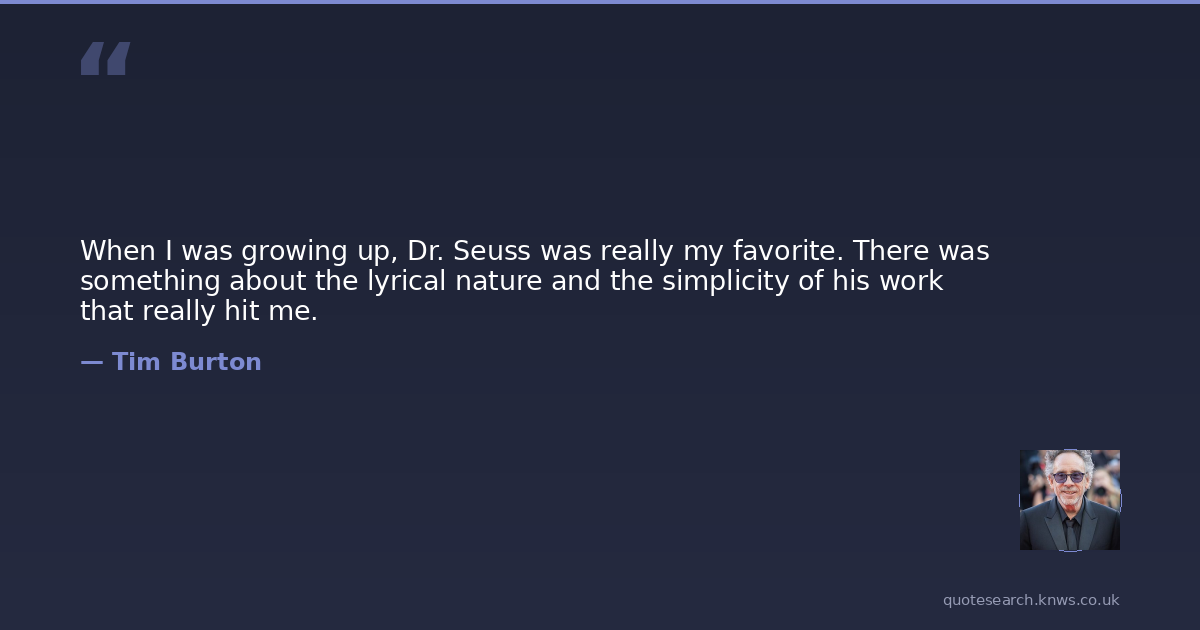The height and width of the screenshot is (630, 1200).
Task: Click the first line of the quote
Action: tap(534, 251)
